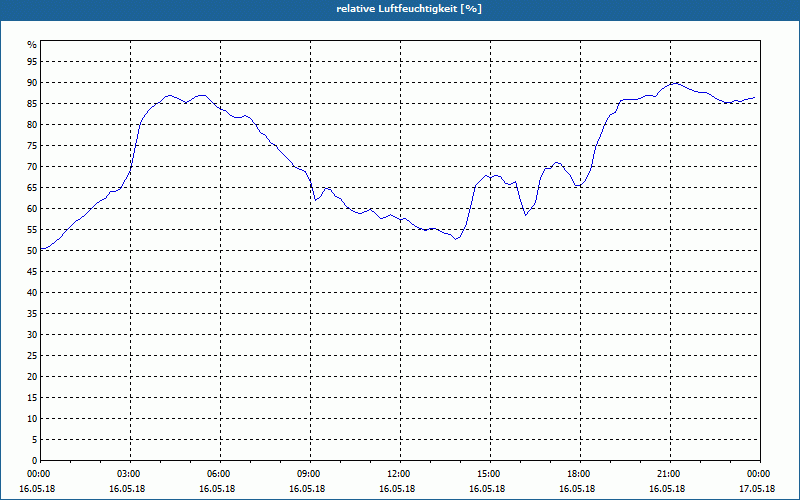
Task: Click the 0 value on the y-axis
Action: click(35, 461)
